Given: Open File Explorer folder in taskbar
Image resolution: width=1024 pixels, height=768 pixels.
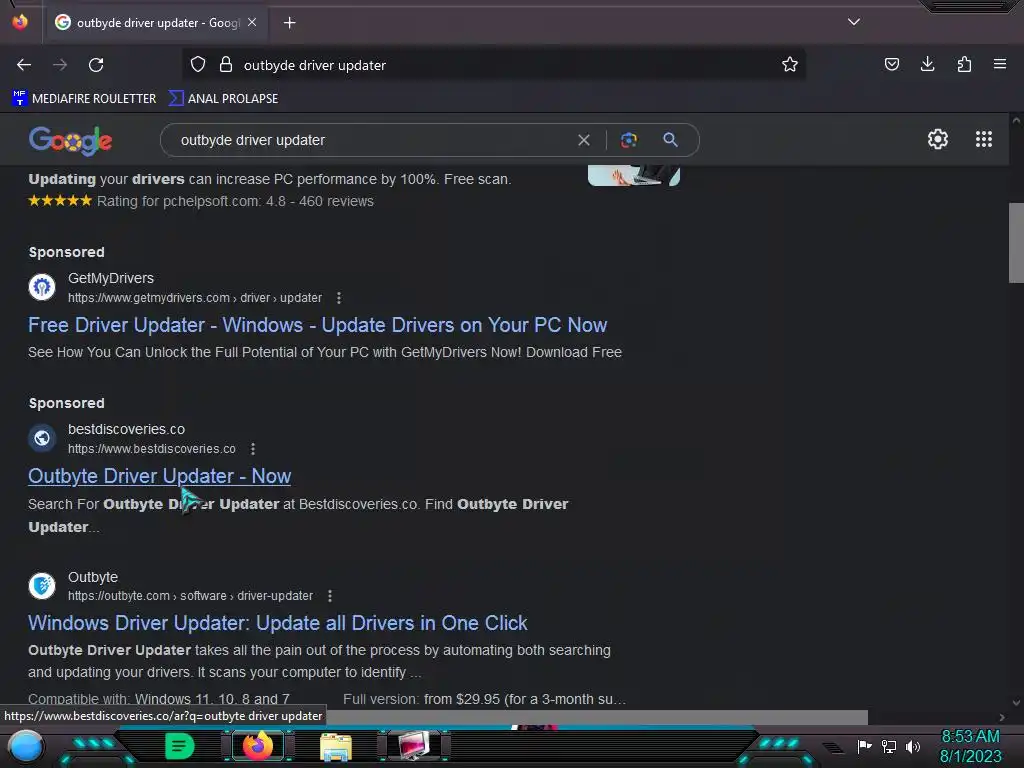Looking at the screenshot, I should pyautogui.click(x=336, y=746).
